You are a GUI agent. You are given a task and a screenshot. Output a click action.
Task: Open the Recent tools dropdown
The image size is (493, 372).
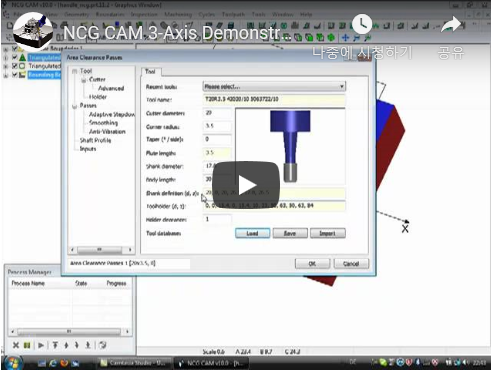tap(274, 87)
